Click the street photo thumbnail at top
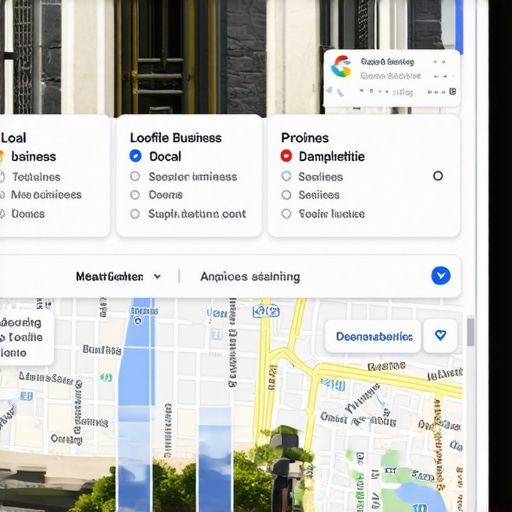 tap(162, 57)
